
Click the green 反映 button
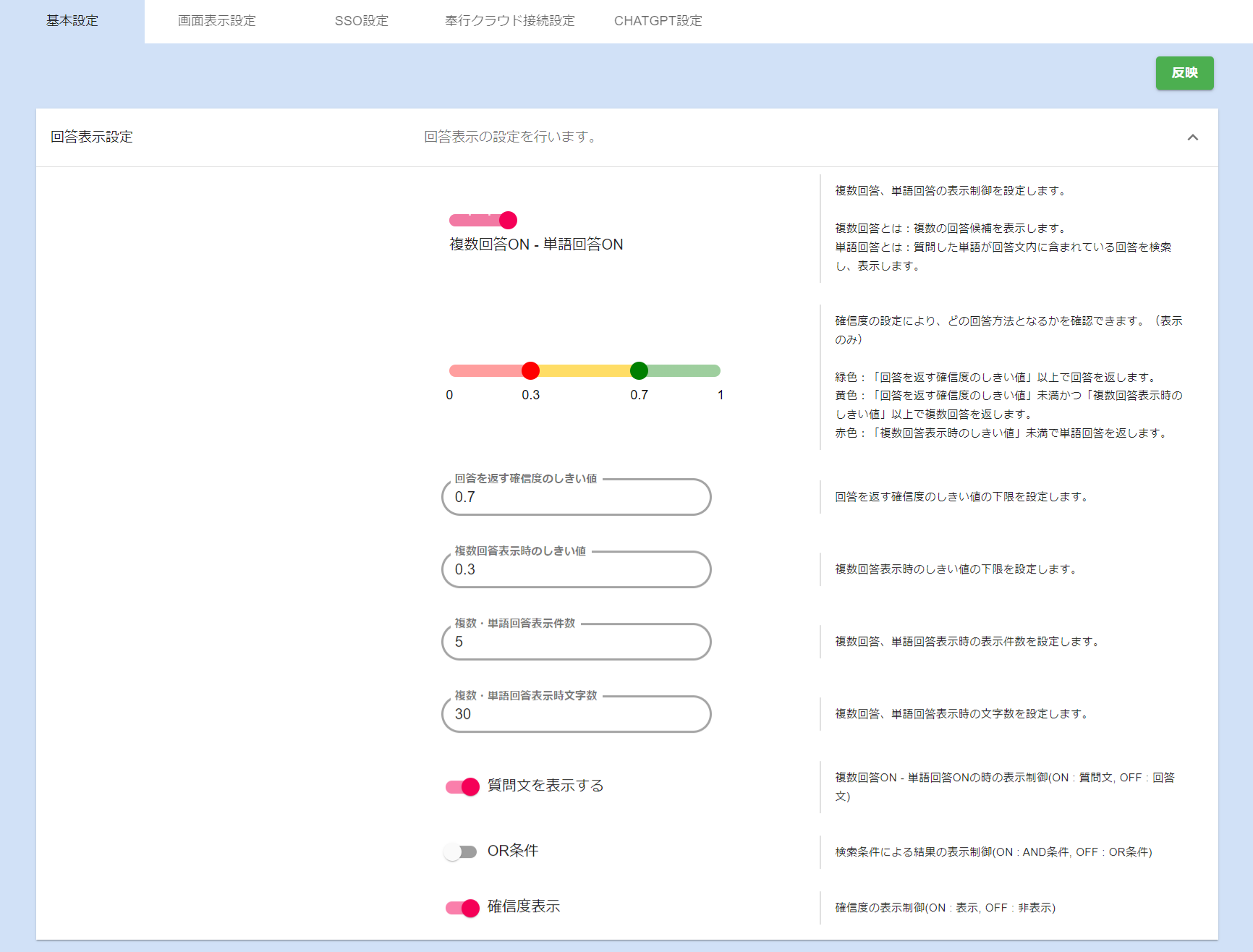(1184, 73)
